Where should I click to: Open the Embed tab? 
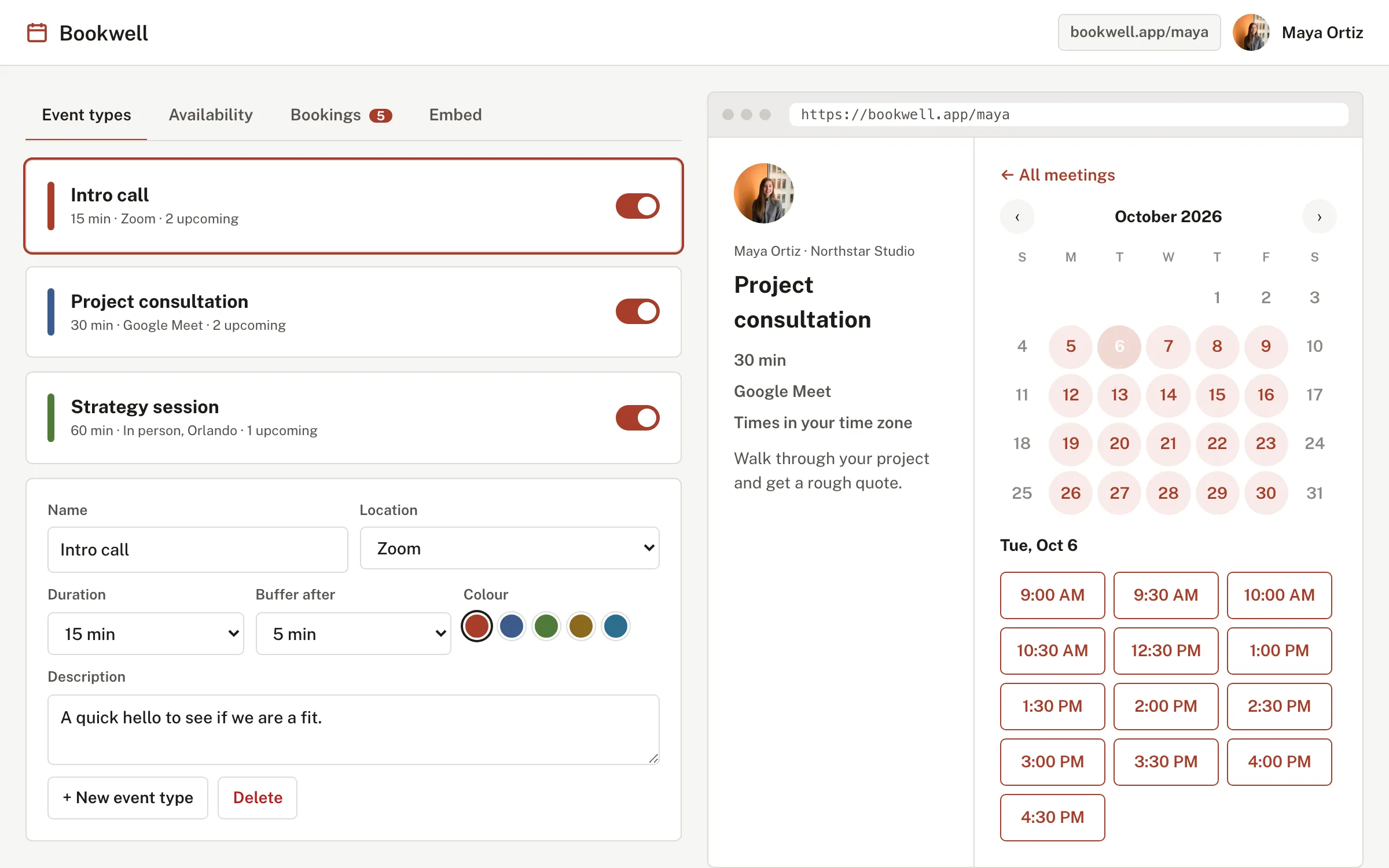click(455, 115)
